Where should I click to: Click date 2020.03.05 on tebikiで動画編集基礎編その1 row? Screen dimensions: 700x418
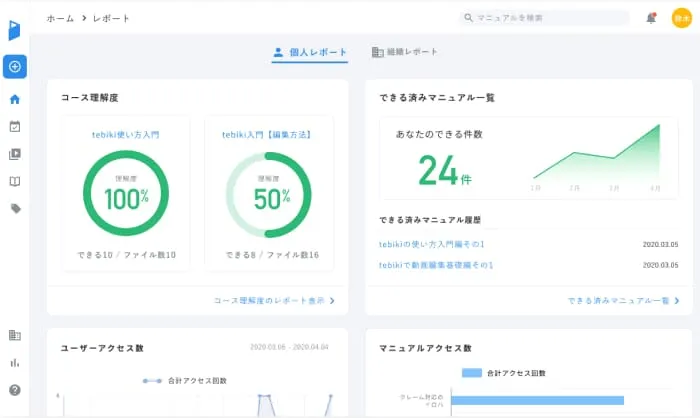(660, 265)
